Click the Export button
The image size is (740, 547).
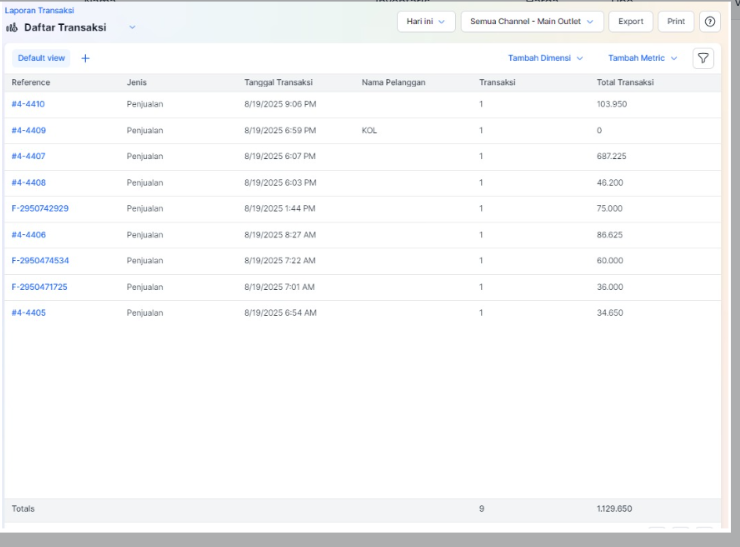click(x=631, y=22)
